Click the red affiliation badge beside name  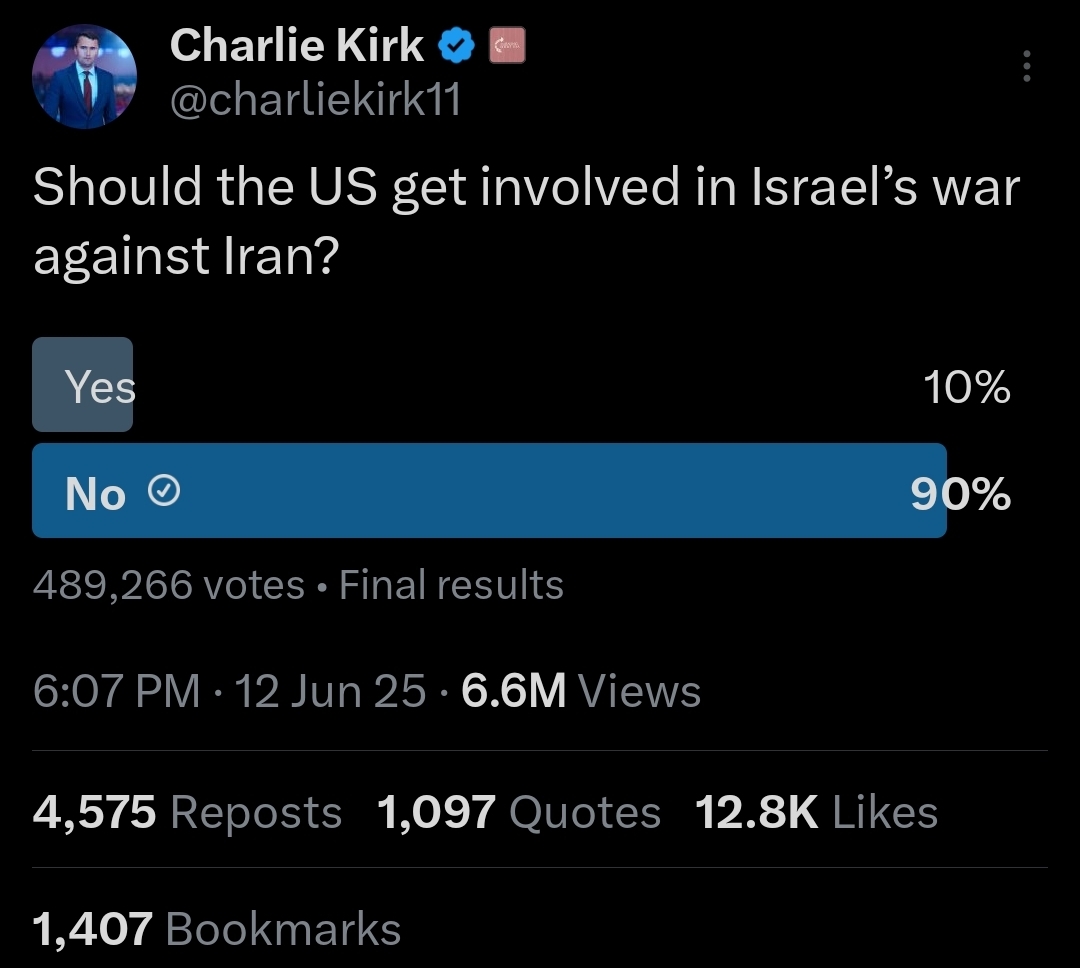pyautogui.click(x=507, y=45)
